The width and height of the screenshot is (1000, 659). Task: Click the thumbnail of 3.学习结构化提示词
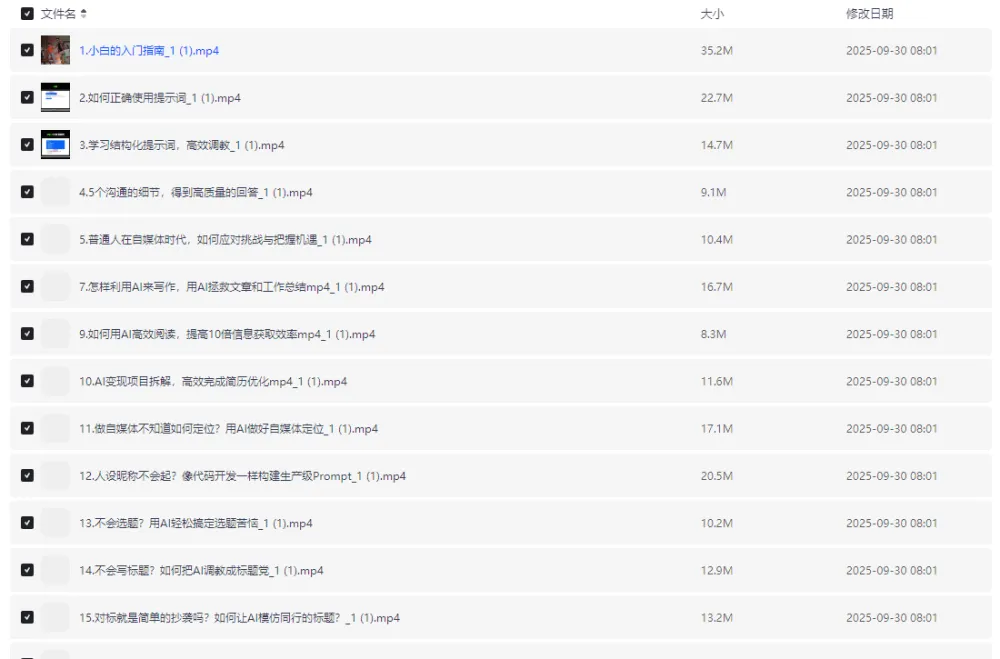(x=55, y=144)
